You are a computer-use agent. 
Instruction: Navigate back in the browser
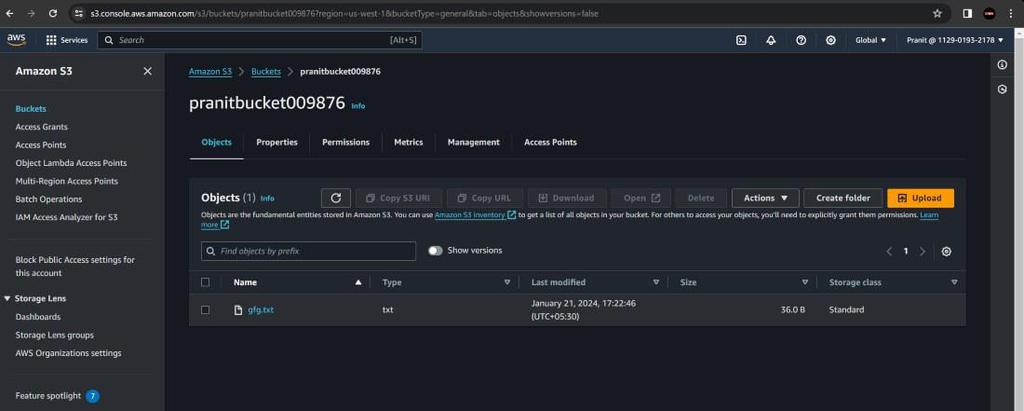coord(10,13)
